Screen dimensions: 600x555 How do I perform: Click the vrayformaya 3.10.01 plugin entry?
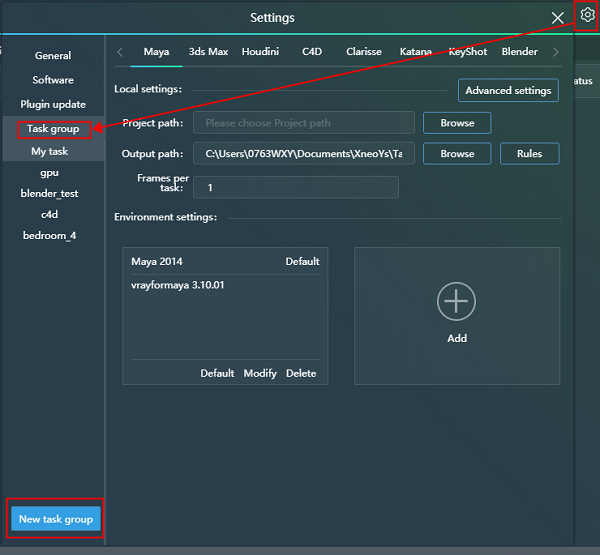coord(178,285)
